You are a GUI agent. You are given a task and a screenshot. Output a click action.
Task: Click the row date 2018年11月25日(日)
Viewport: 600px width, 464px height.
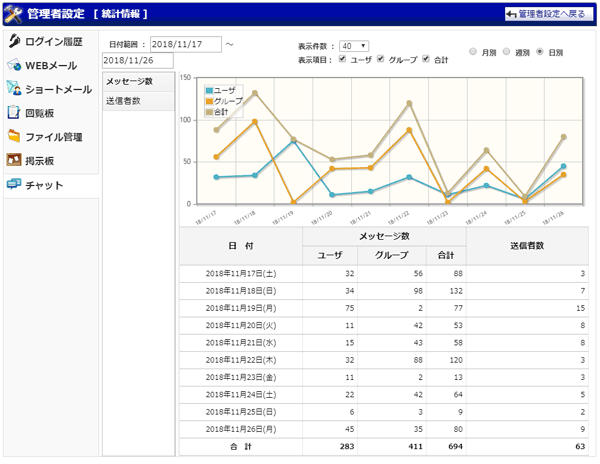[241, 412]
